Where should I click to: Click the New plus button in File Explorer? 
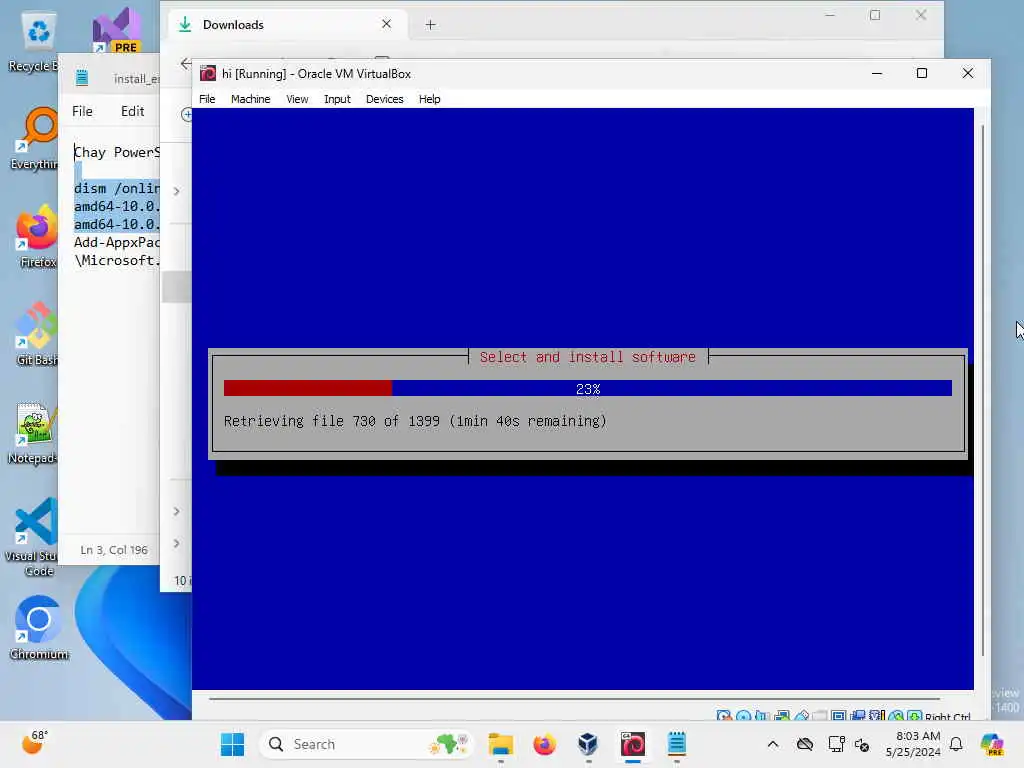[x=187, y=115]
